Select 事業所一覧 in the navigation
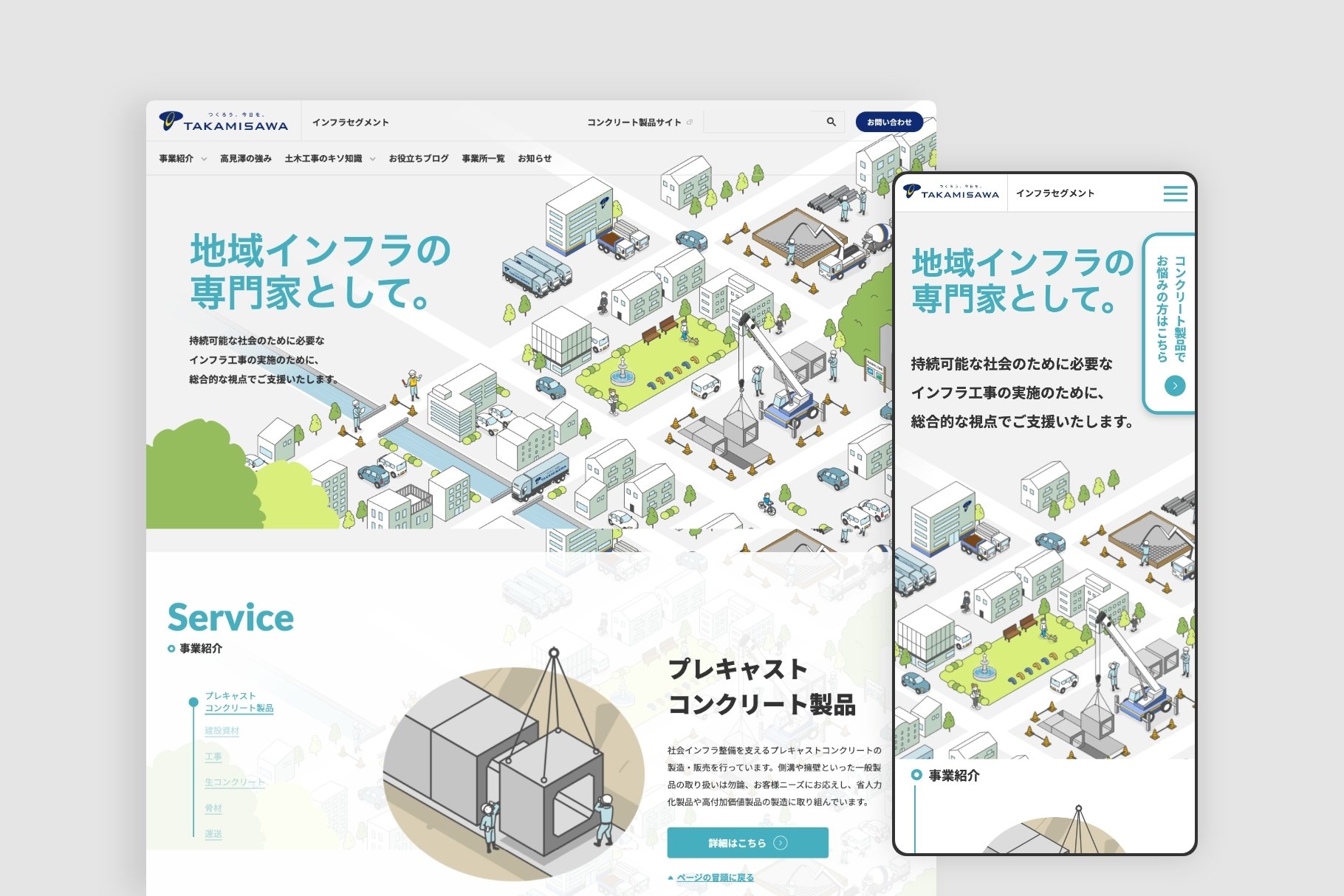The height and width of the screenshot is (896, 1344). pyautogui.click(x=483, y=159)
